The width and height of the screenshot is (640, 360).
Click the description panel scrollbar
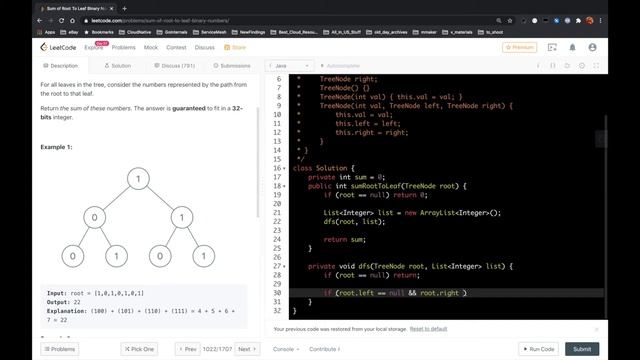tap(258, 162)
